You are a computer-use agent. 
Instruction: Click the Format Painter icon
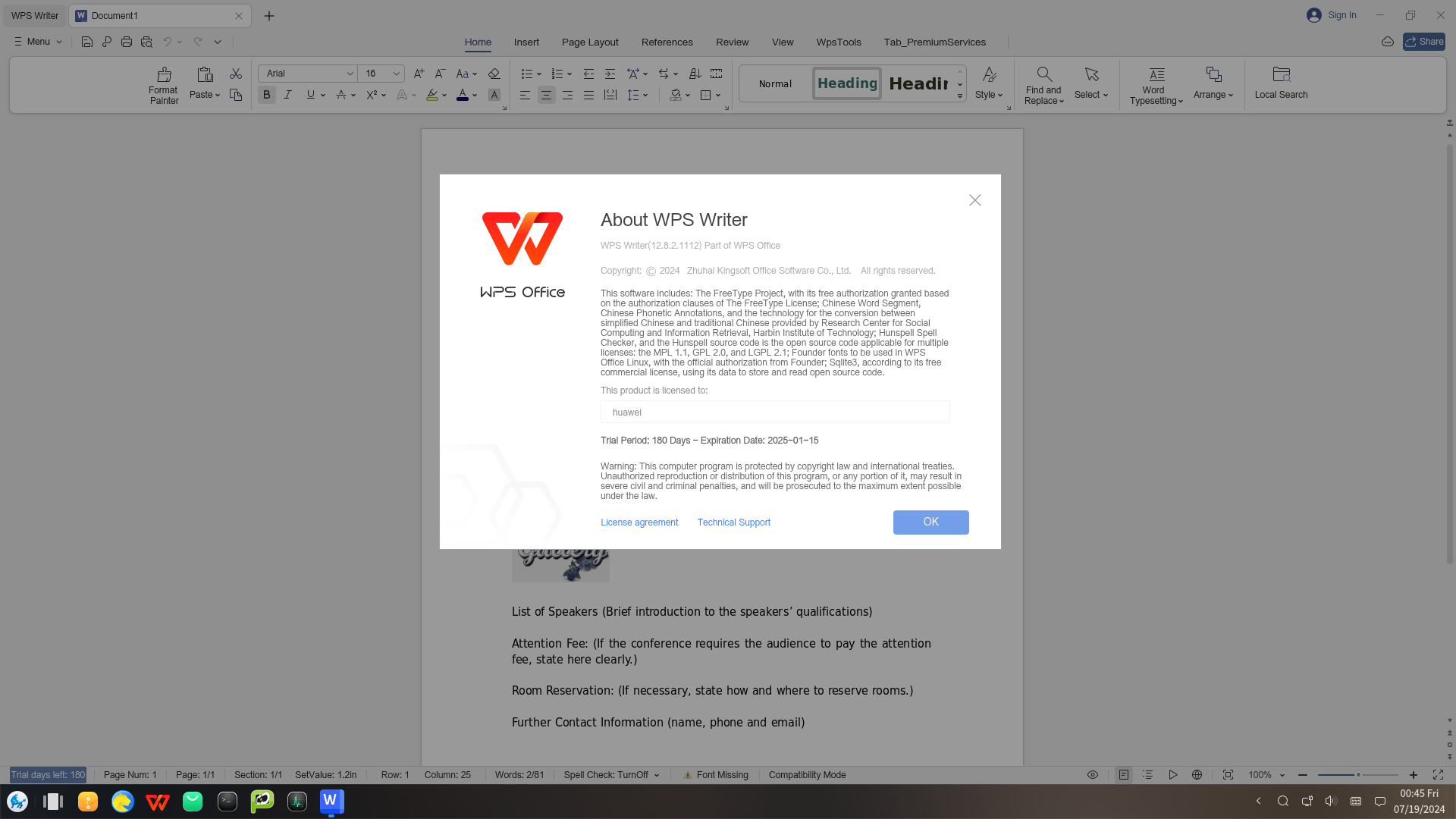(164, 75)
